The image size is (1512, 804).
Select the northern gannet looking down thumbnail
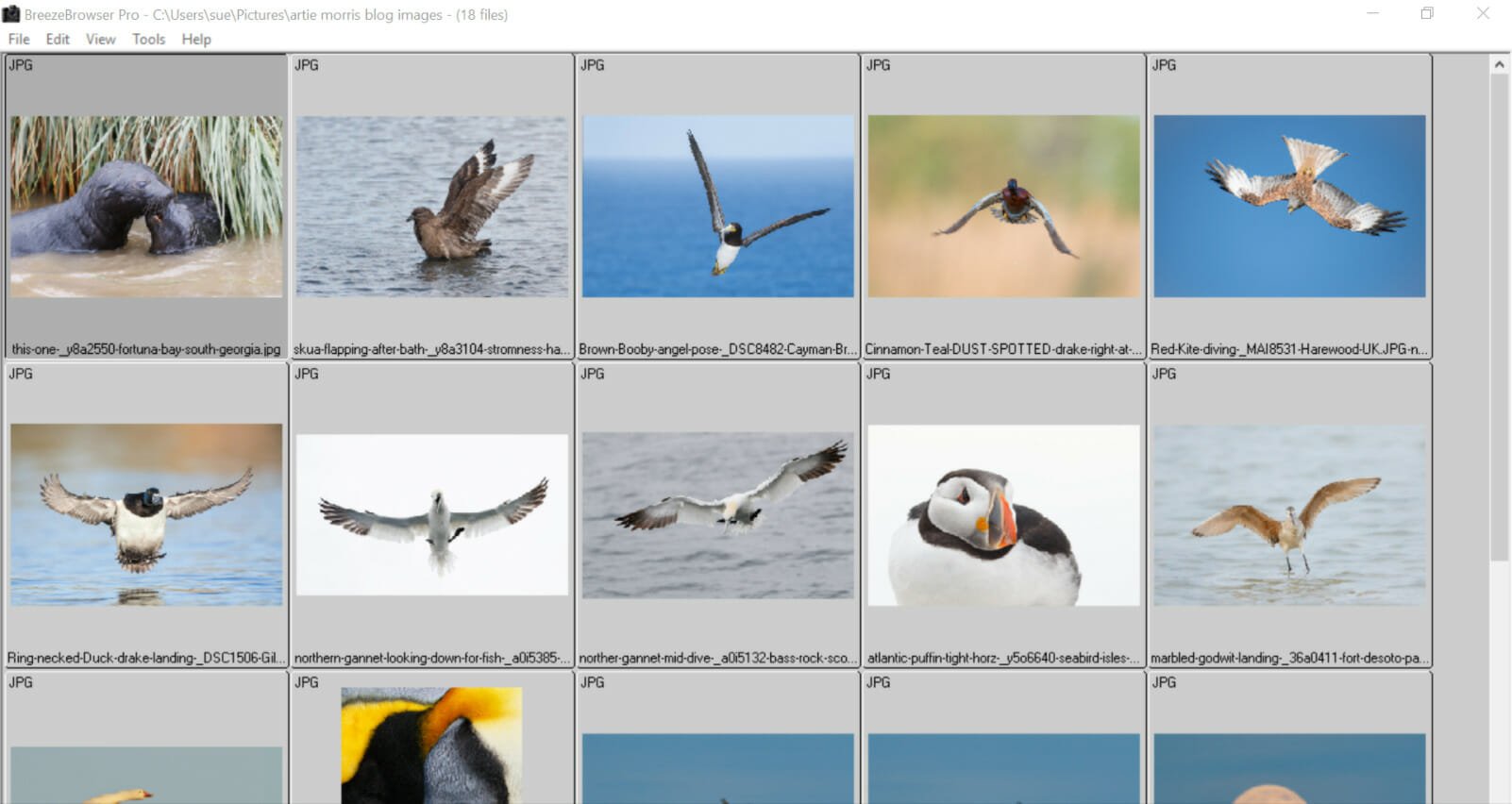click(432, 514)
